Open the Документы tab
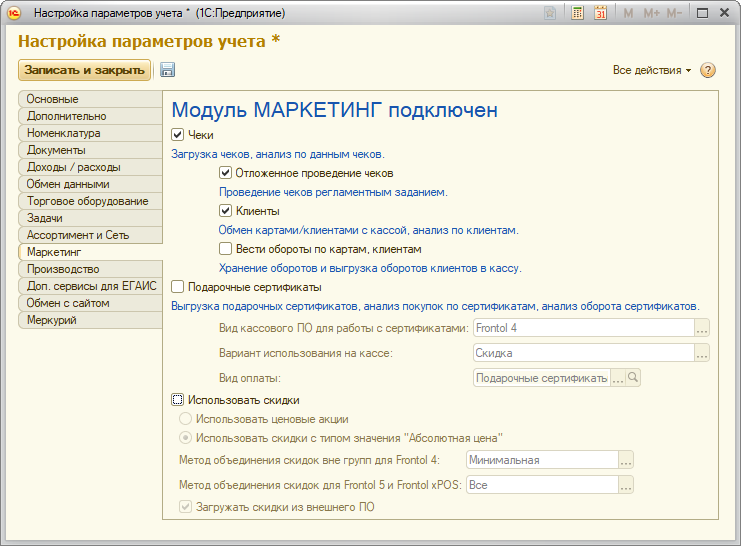Image resolution: width=741 pixels, height=546 pixels. pos(90,150)
